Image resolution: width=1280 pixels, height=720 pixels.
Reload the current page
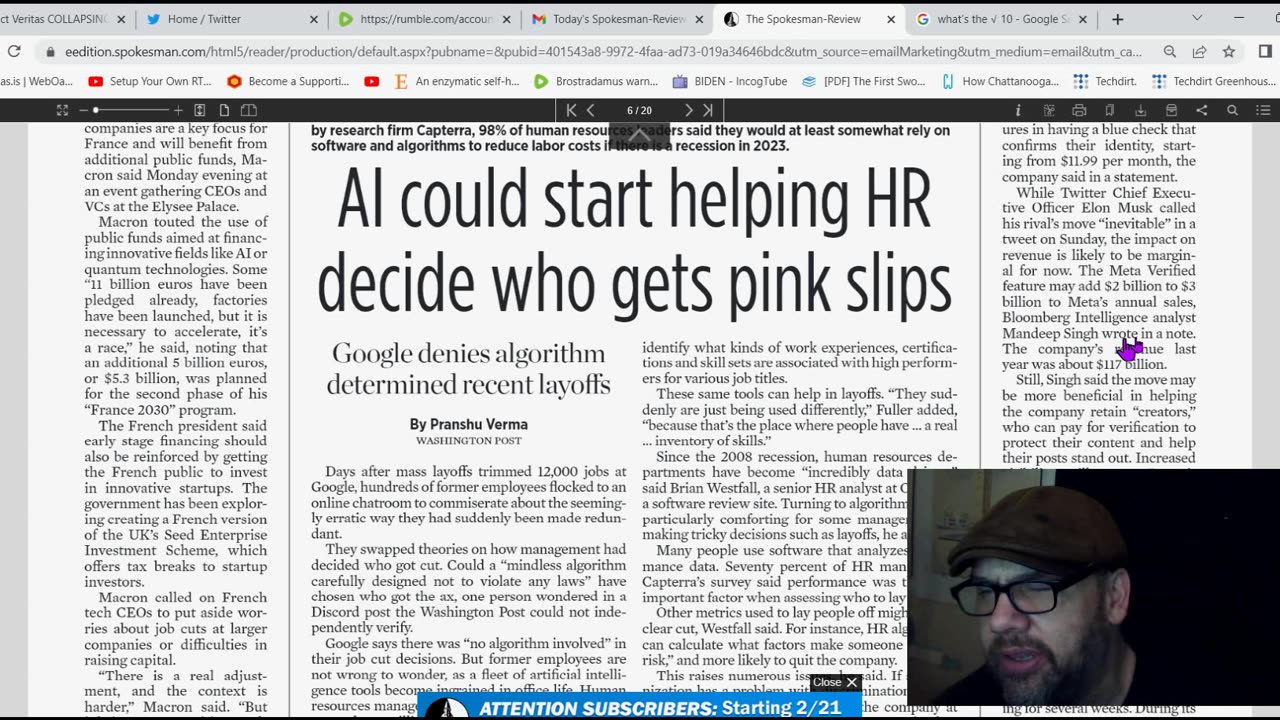14,51
